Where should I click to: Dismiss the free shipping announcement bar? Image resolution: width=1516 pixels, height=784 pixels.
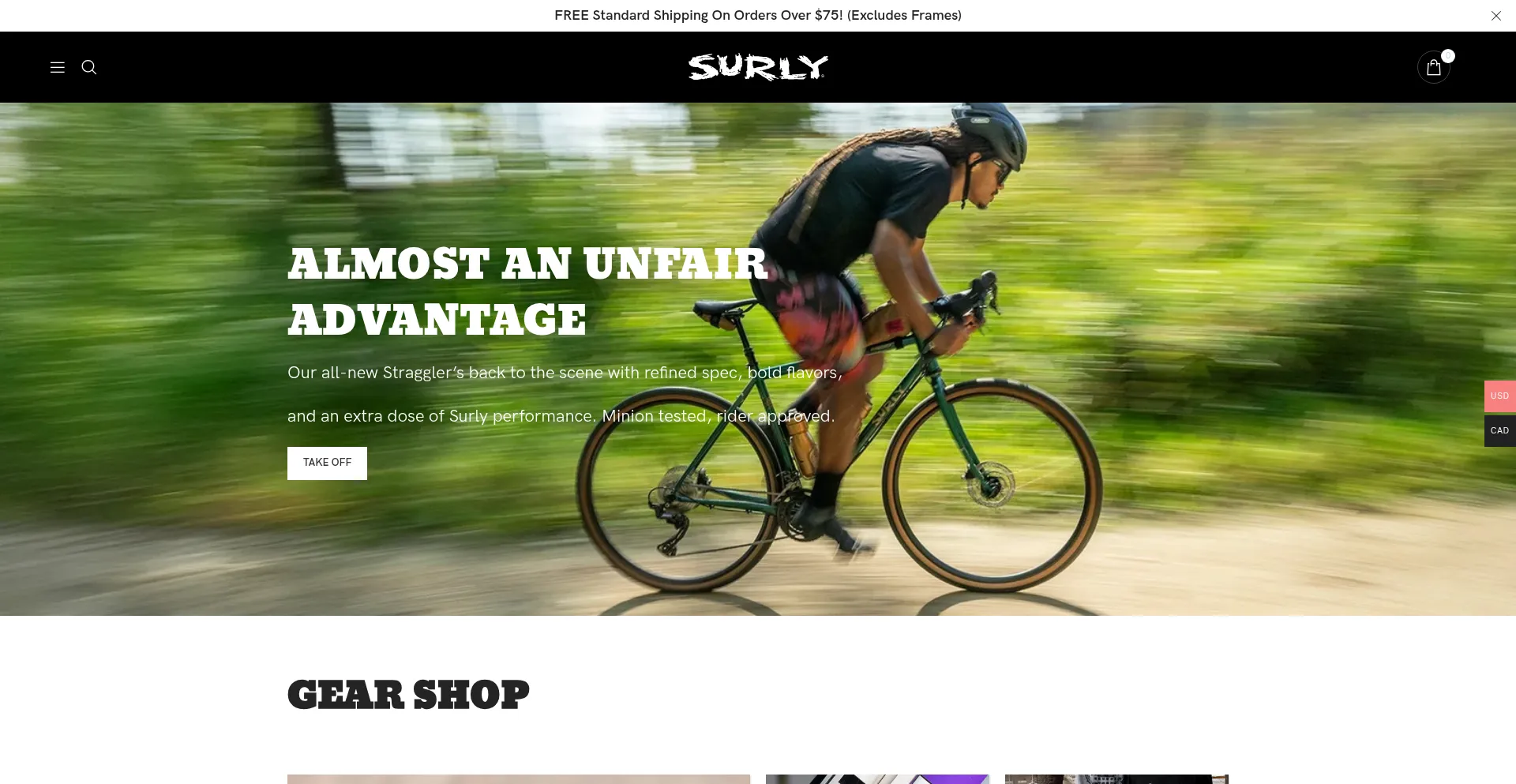click(1495, 16)
